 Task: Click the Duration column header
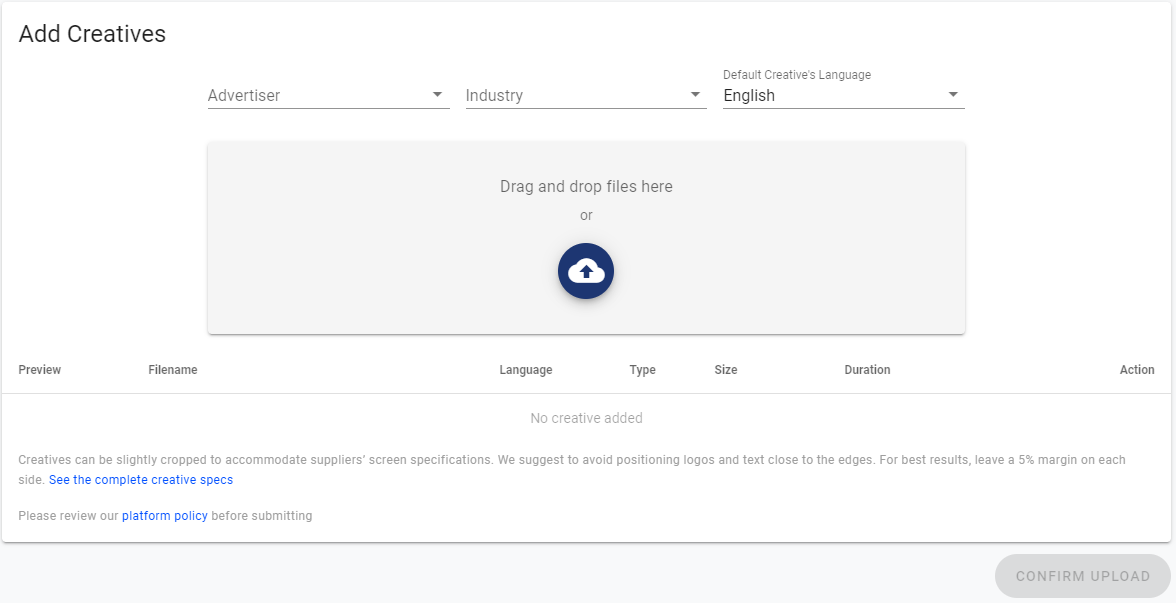coord(868,370)
